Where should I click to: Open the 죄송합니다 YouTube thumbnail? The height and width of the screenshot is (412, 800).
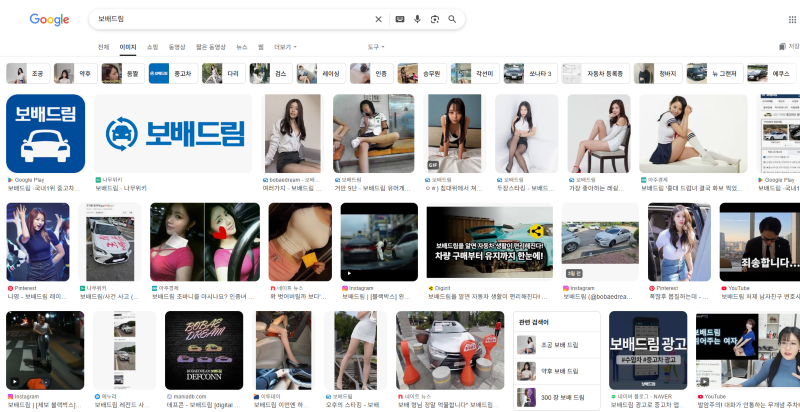(760, 242)
